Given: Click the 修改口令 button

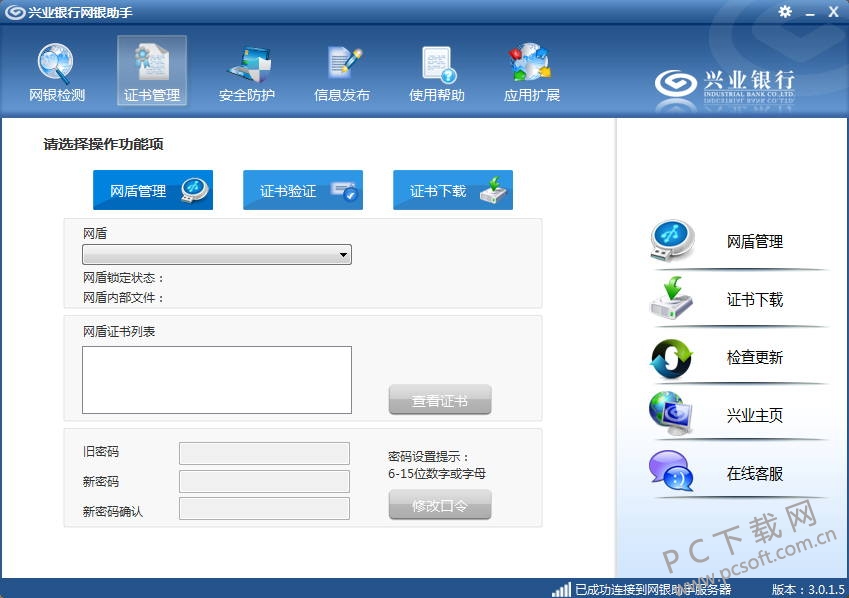Looking at the screenshot, I should [x=440, y=505].
